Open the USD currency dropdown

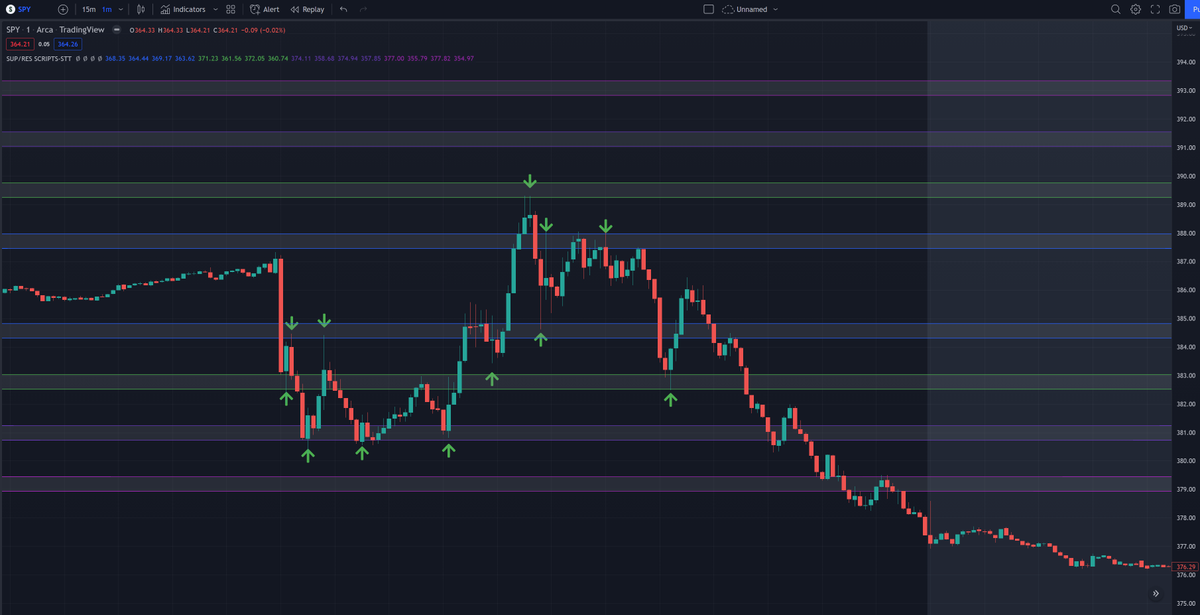click(1182, 27)
